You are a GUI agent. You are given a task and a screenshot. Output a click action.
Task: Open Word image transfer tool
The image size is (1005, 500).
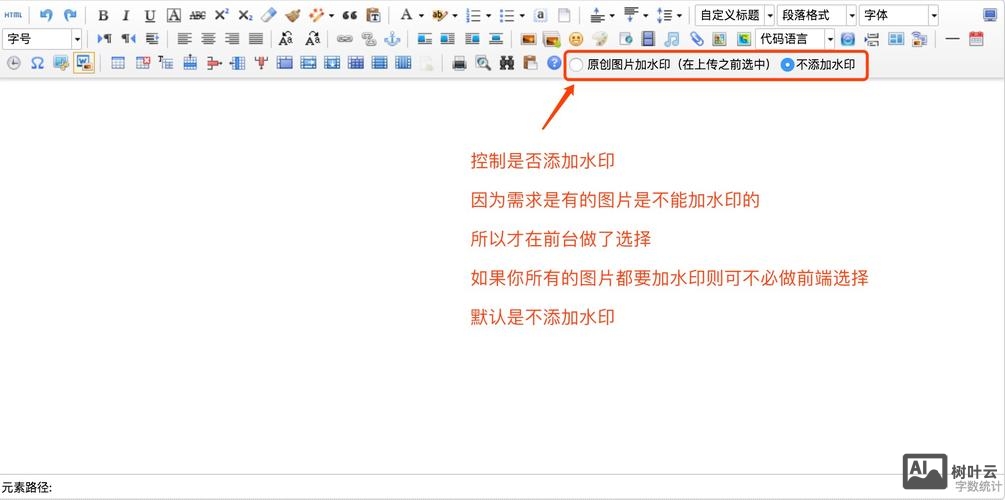(84, 63)
